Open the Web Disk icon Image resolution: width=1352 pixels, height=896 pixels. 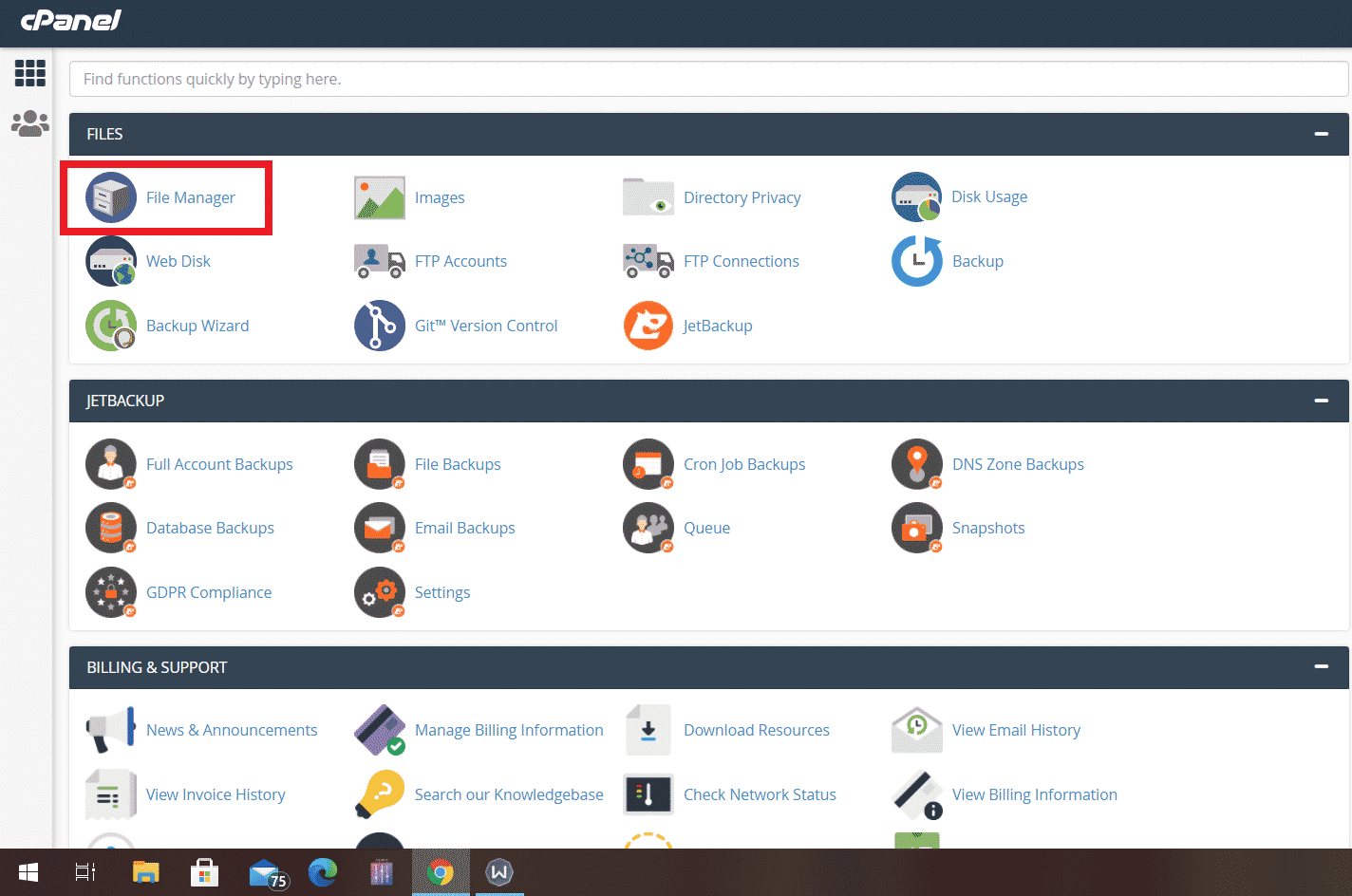point(111,261)
